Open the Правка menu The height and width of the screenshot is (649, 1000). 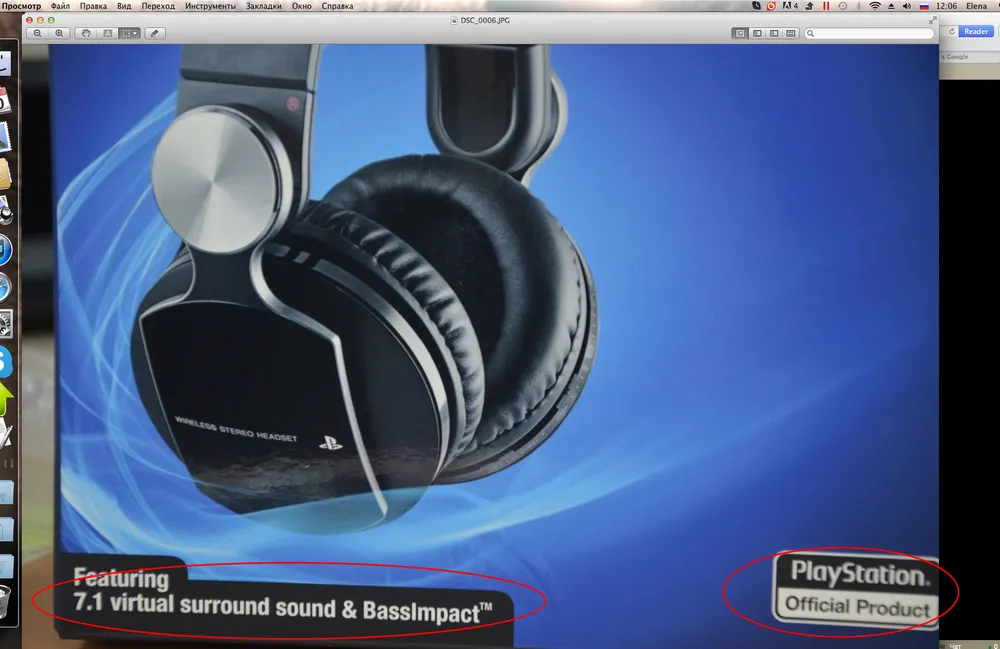coord(93,6)
